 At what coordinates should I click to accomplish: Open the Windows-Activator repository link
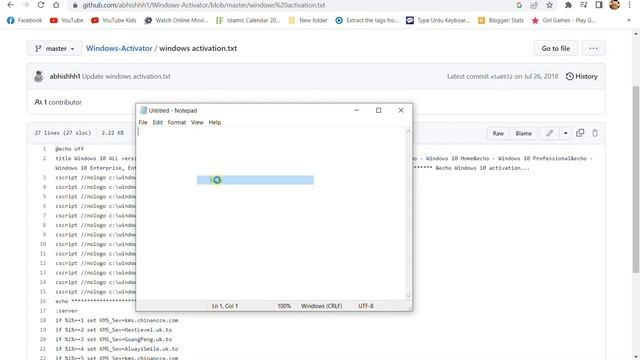click(119, 48)
